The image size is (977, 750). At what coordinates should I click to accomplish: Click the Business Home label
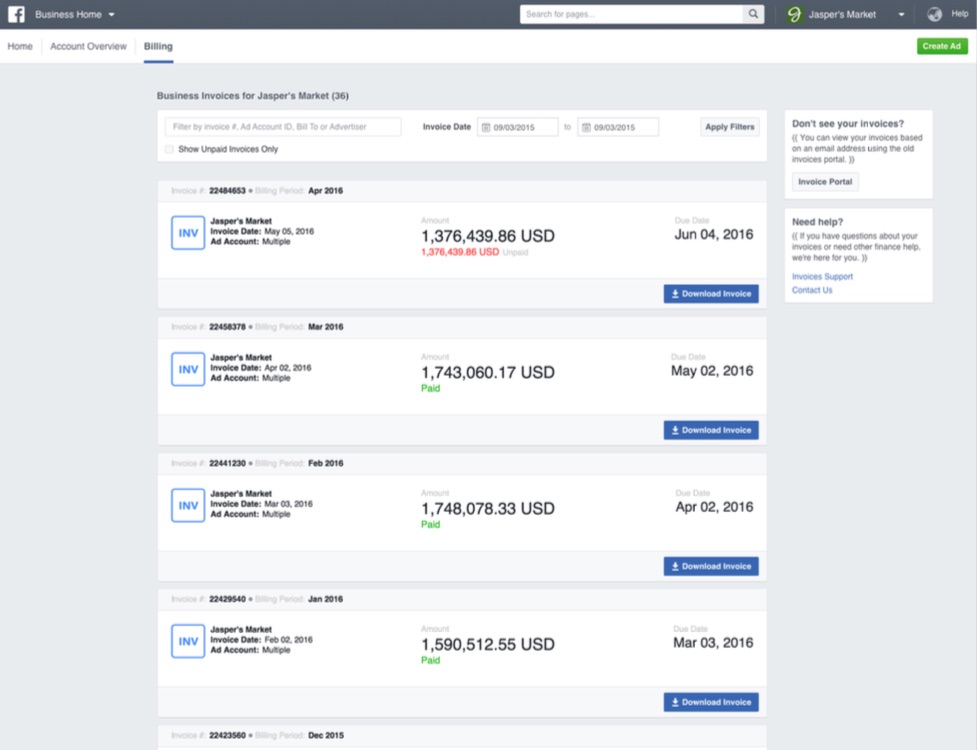point(68,14)
